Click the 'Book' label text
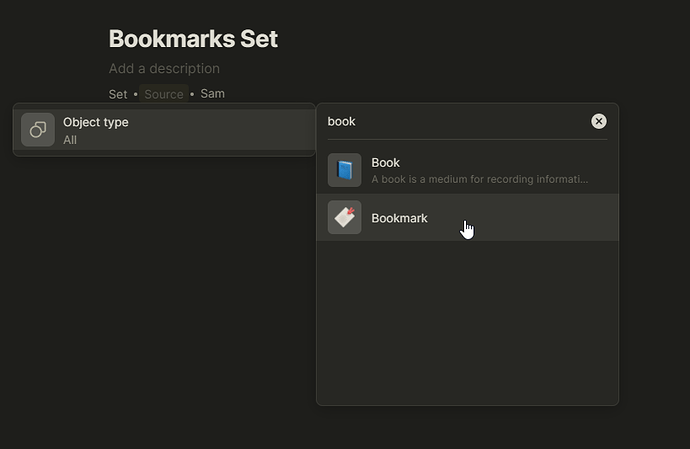Viewport: 690px width, 449px height. 385,162
